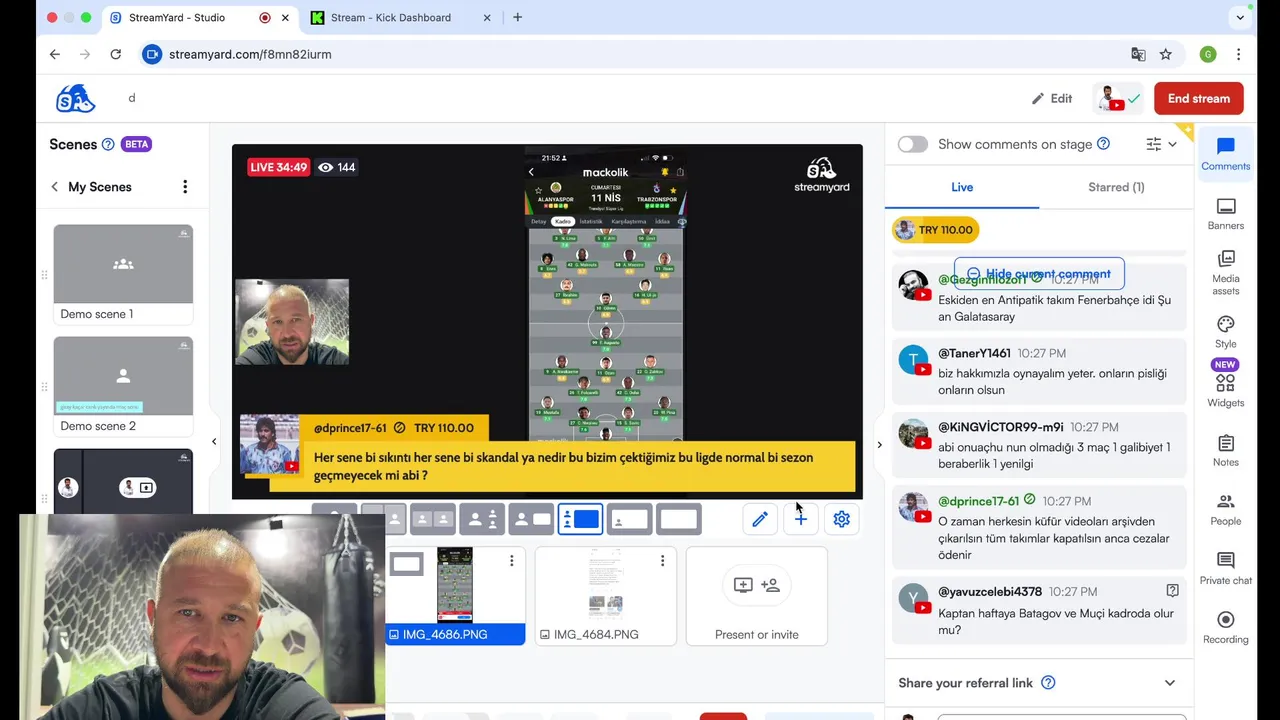Click the plus add layout icon
The image size is (1280, 720).
[x=801, y=519]
